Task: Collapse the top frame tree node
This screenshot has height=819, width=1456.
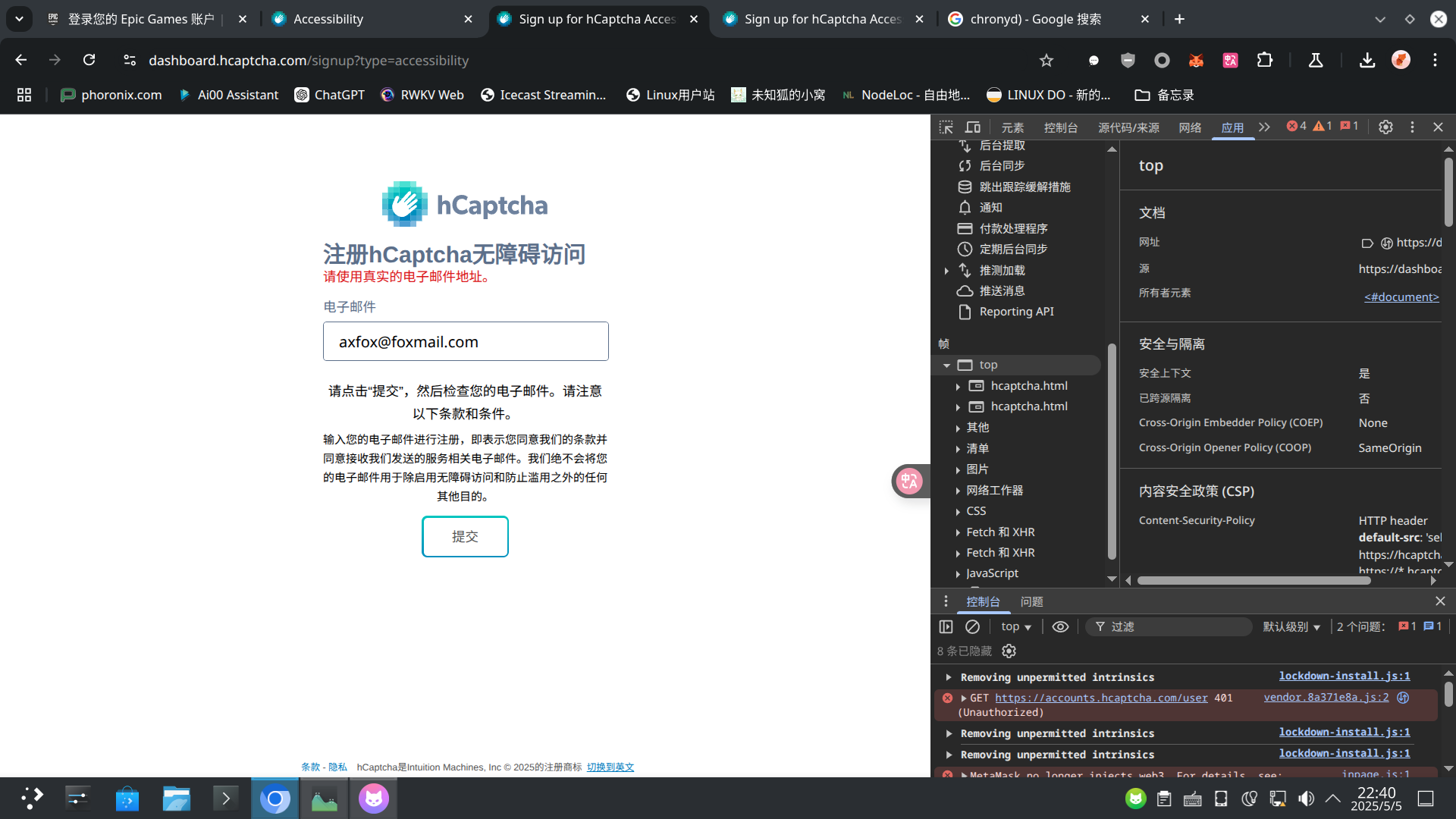Action: (946, 366)
